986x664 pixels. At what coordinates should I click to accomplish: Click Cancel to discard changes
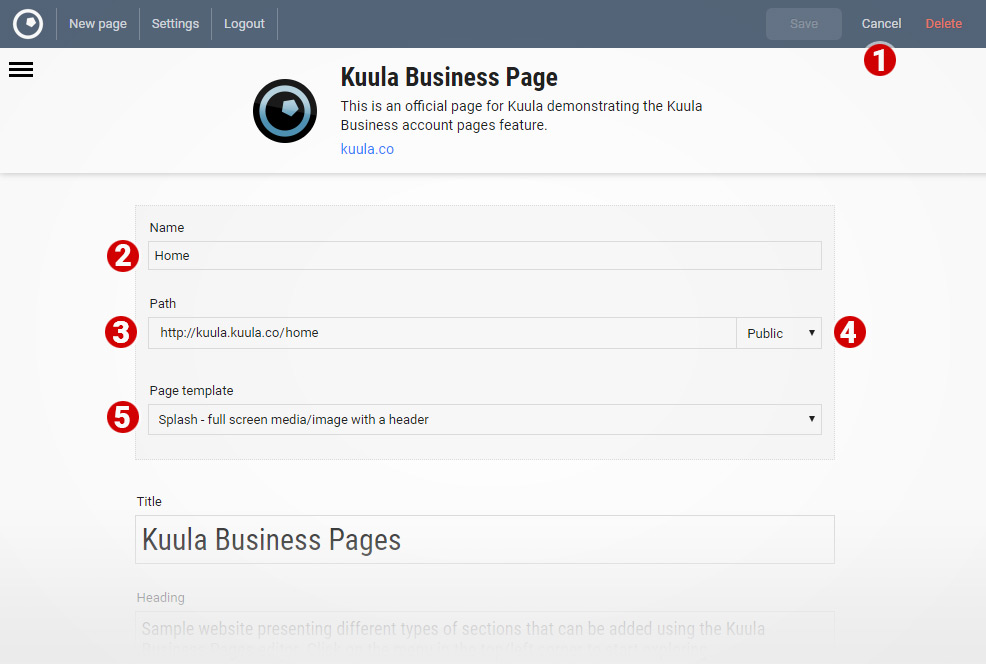coord(881,24)
